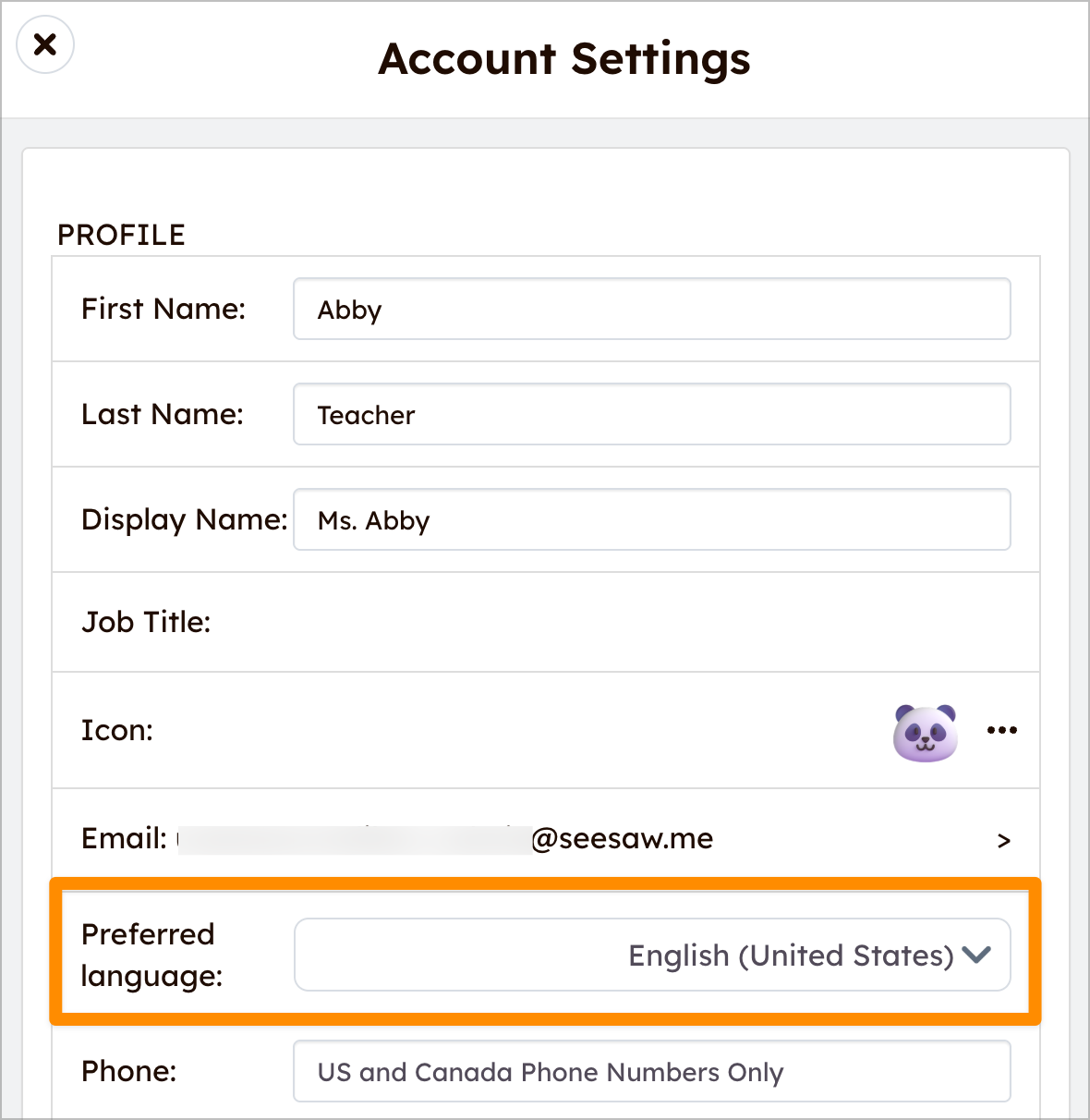Screen dimensions: 1090x1120
Task: Click the Phone label
Action: tap(128, 1072)
